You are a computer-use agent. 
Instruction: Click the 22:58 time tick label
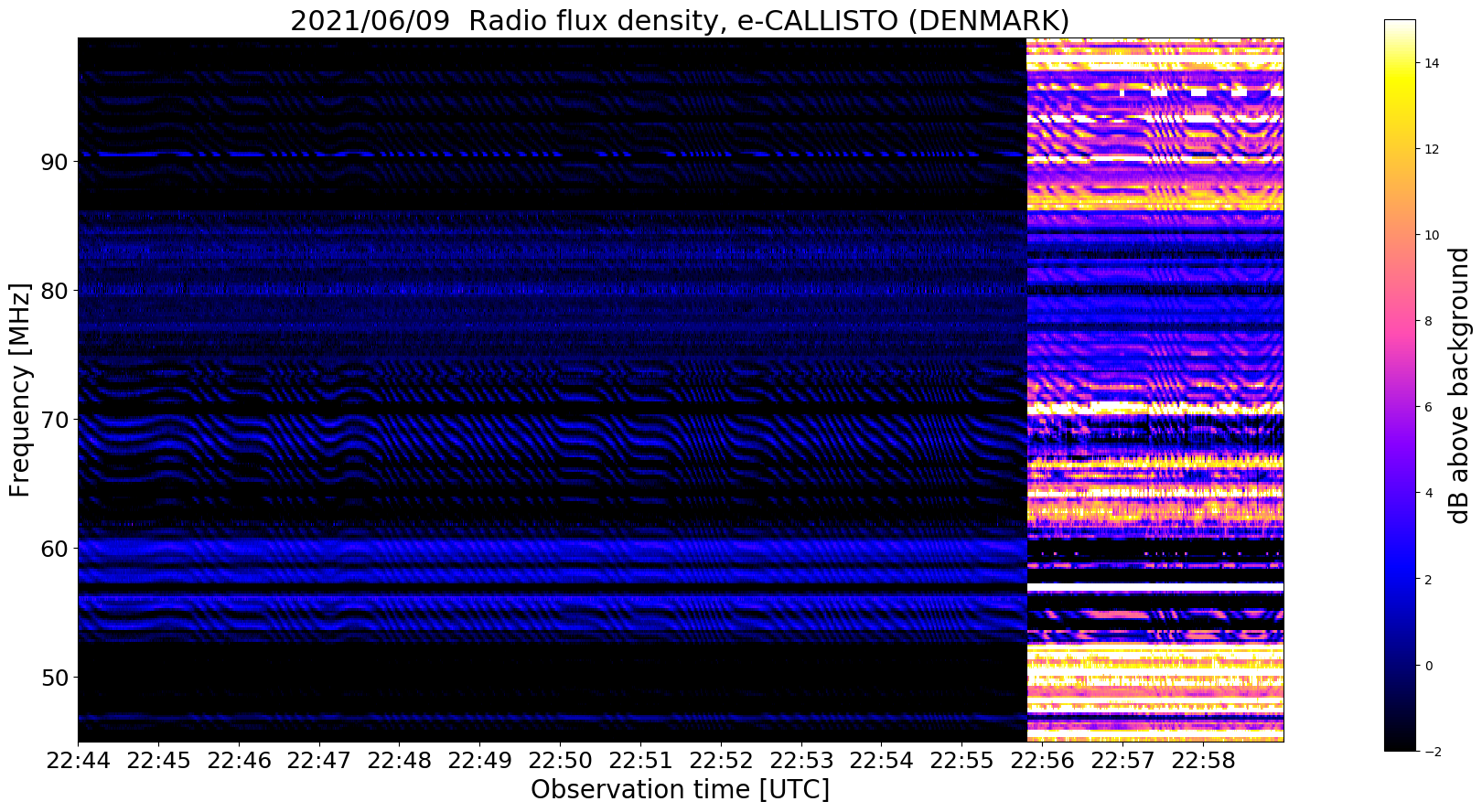pyautogui.click(x=1204, y=760)
